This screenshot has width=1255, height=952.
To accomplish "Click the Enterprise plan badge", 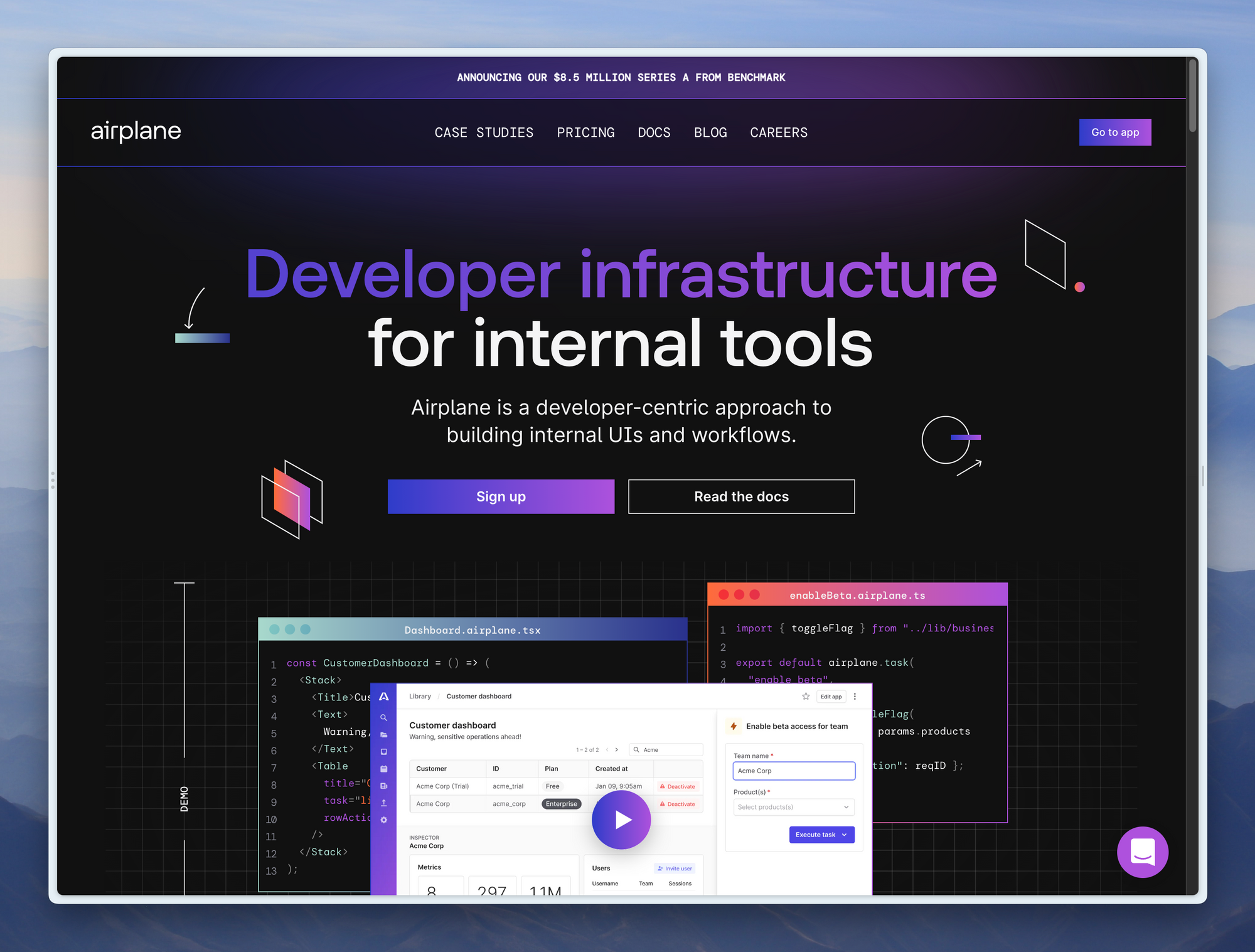I will click(561, 804).
